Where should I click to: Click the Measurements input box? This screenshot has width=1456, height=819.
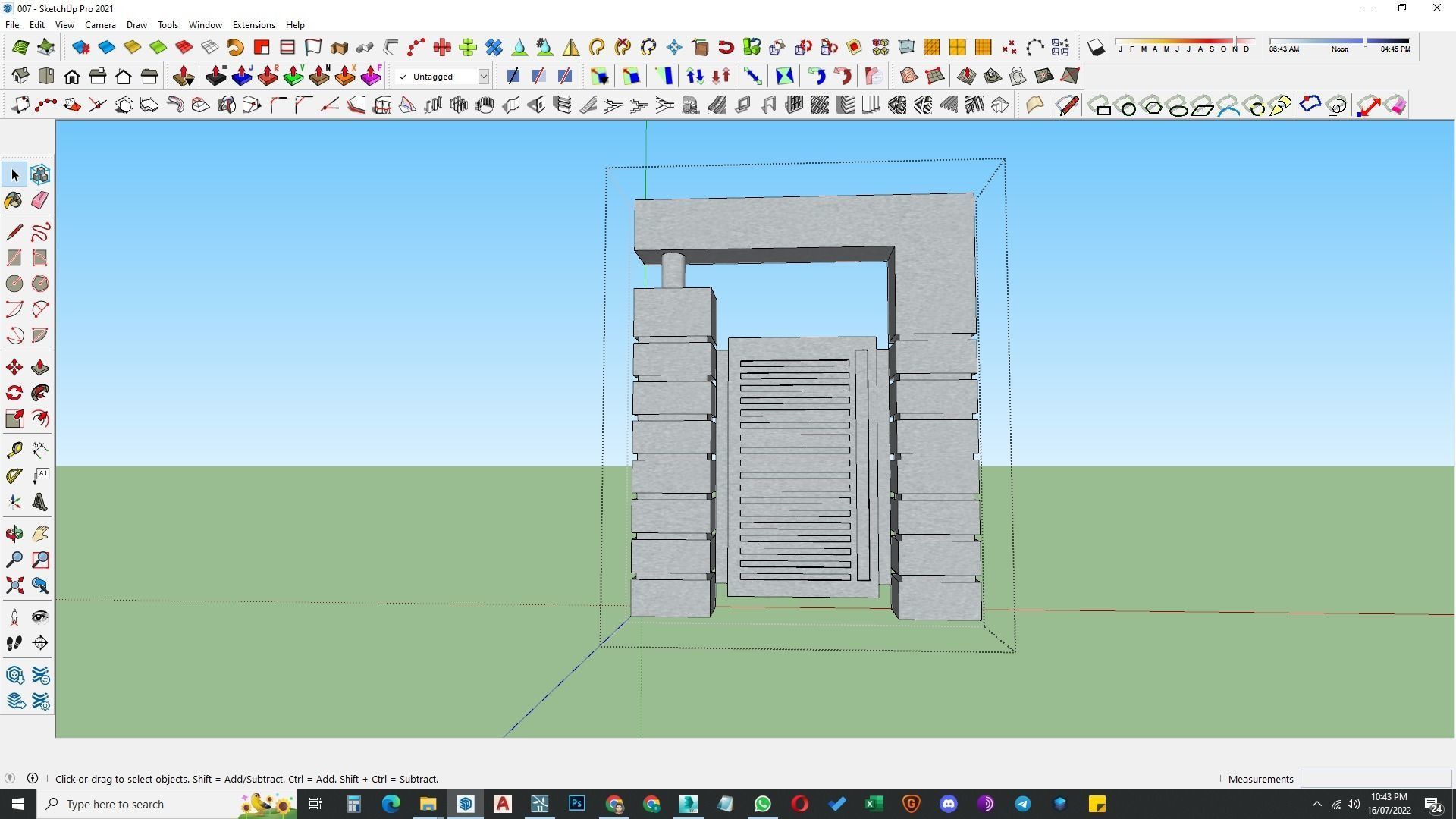click(1375, 779)
